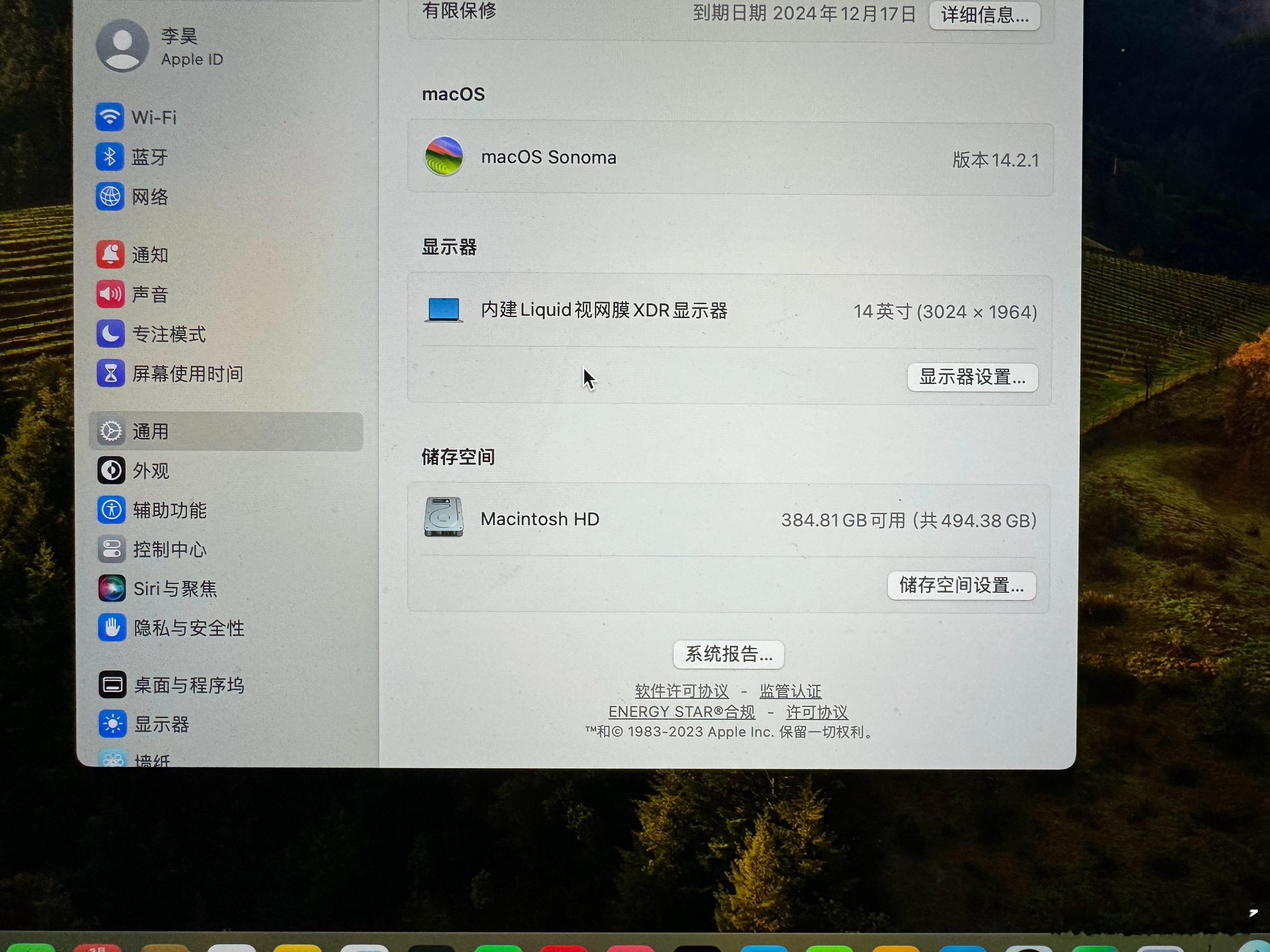Select Desktop & Dock (桌面与程序坞) icon
1270x952 pixels.
click(x=112, y=685)
